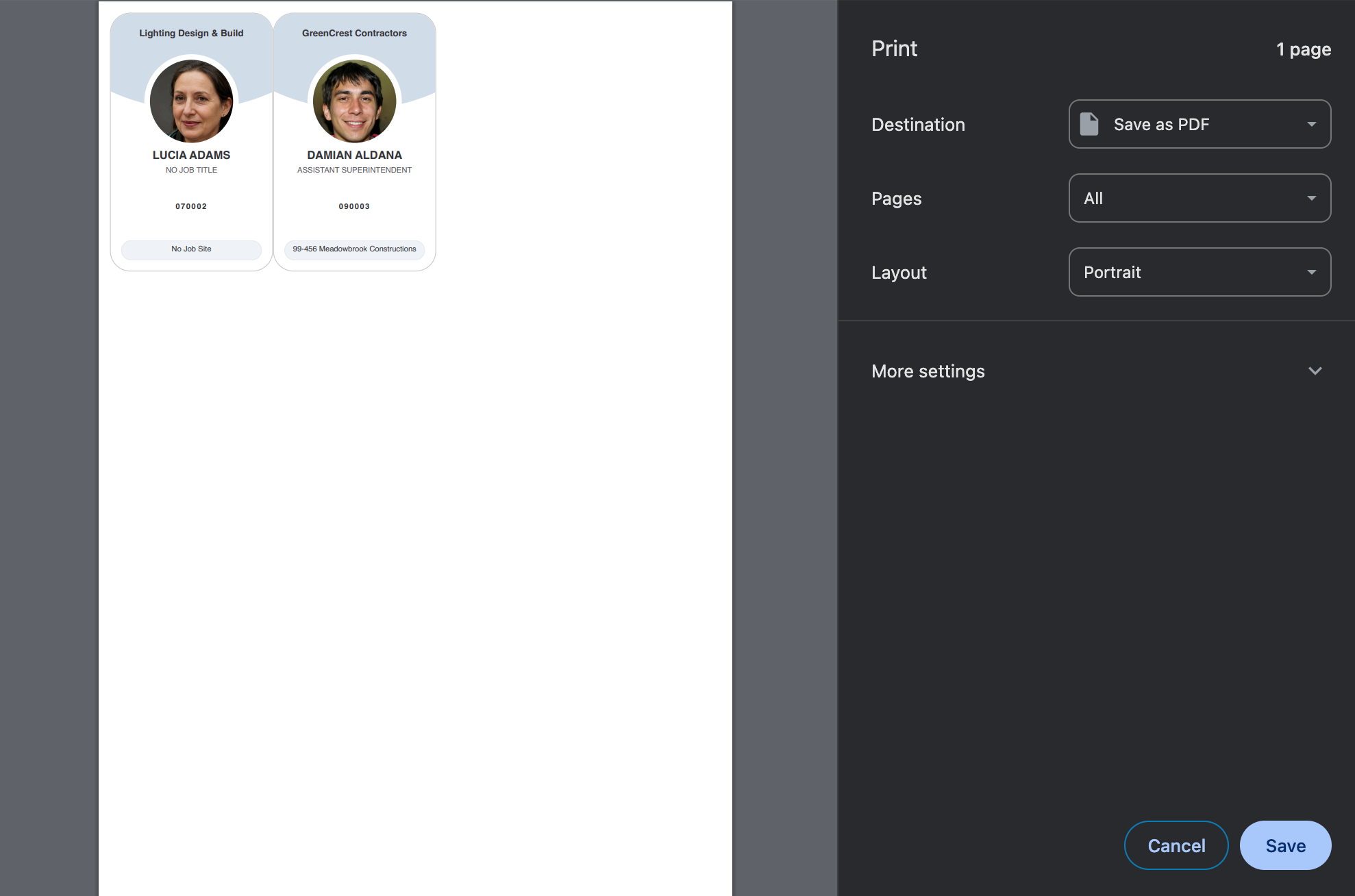This screenshot has width=1355, height=896.
Task: Click the Lighting Design & Build header
Action: (191, 33)
